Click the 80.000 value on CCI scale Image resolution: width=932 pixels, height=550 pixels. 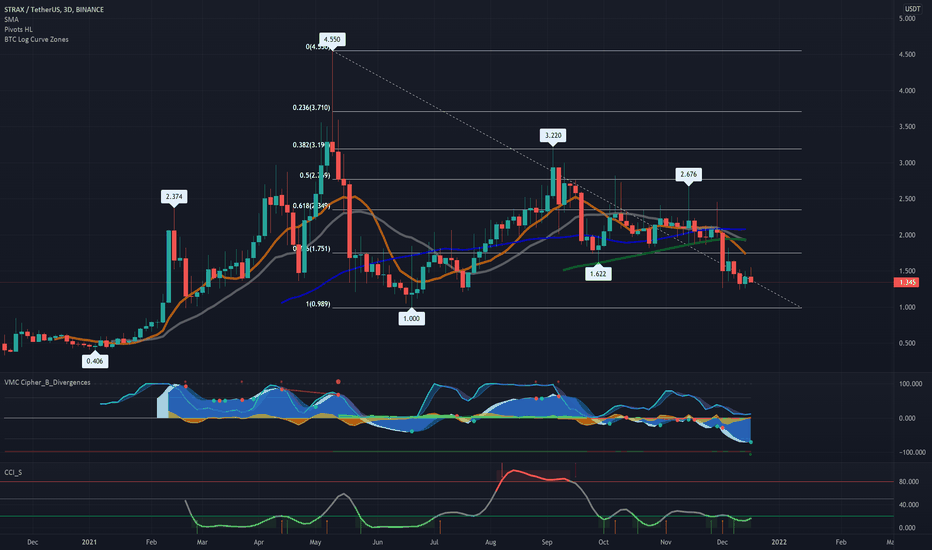click(909, 482)
